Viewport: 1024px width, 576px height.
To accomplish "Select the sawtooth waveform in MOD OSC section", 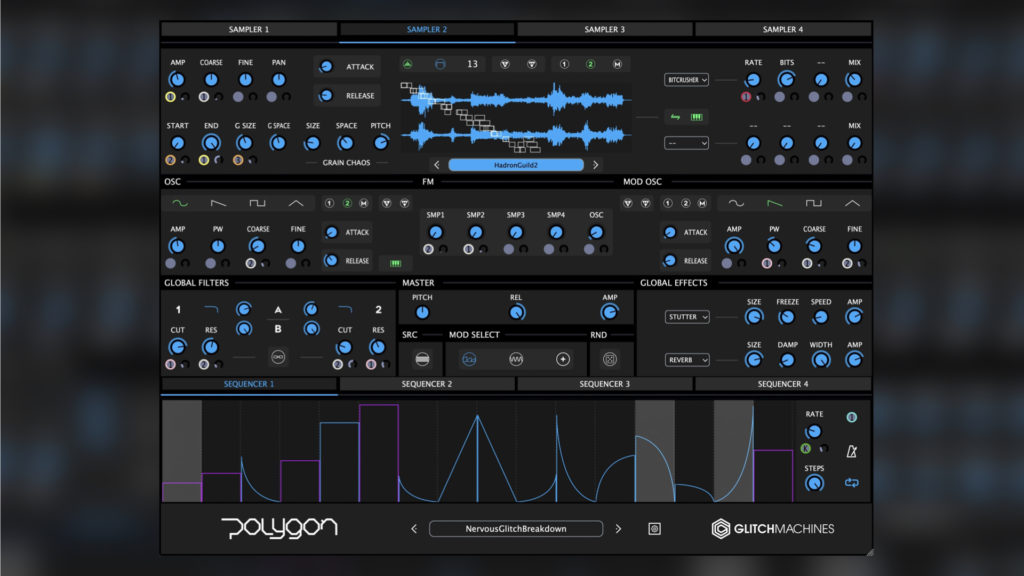I will tap(775, 203).
